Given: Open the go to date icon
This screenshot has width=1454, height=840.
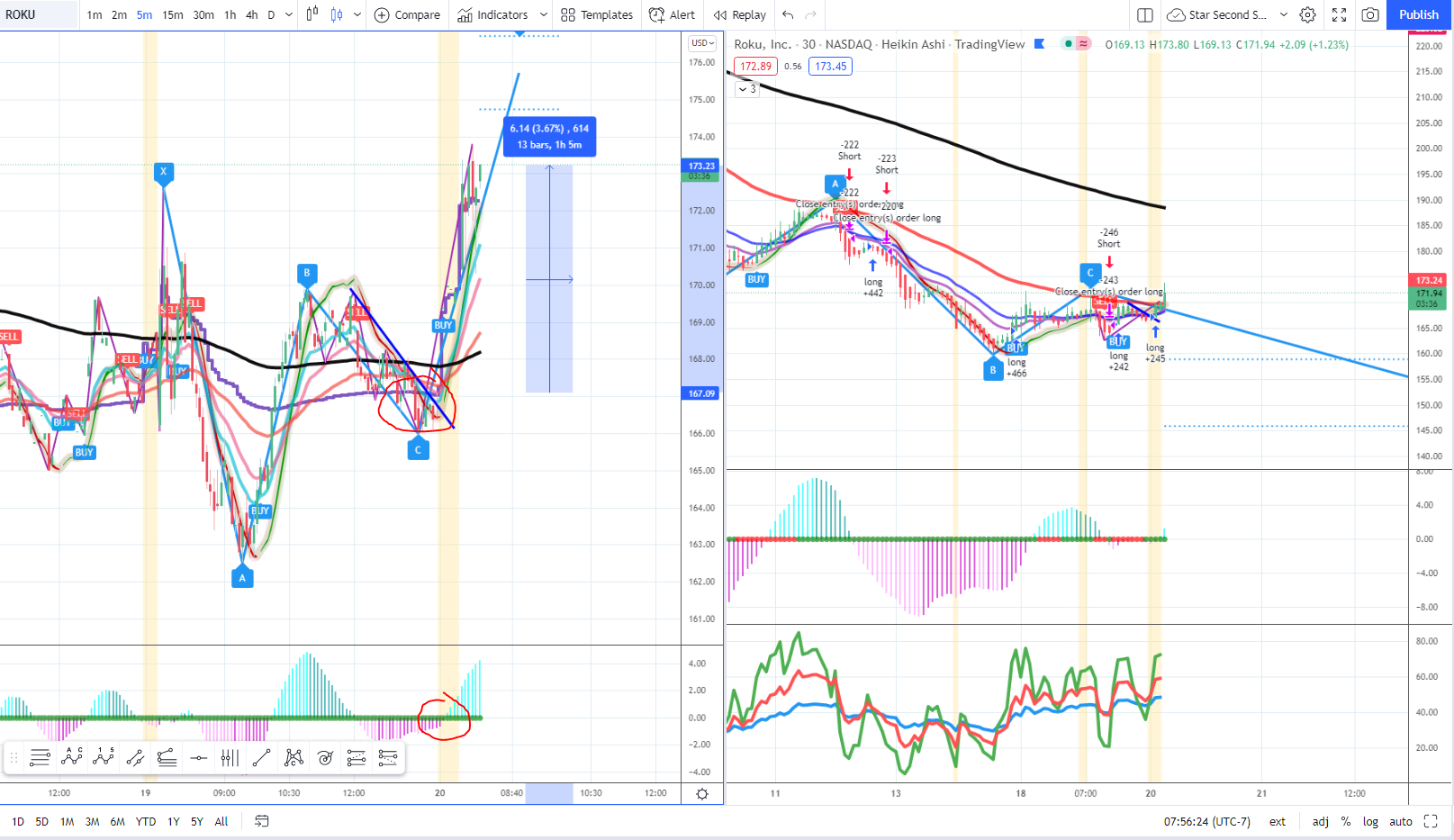Looking at the screenshot, I should 262,821.
